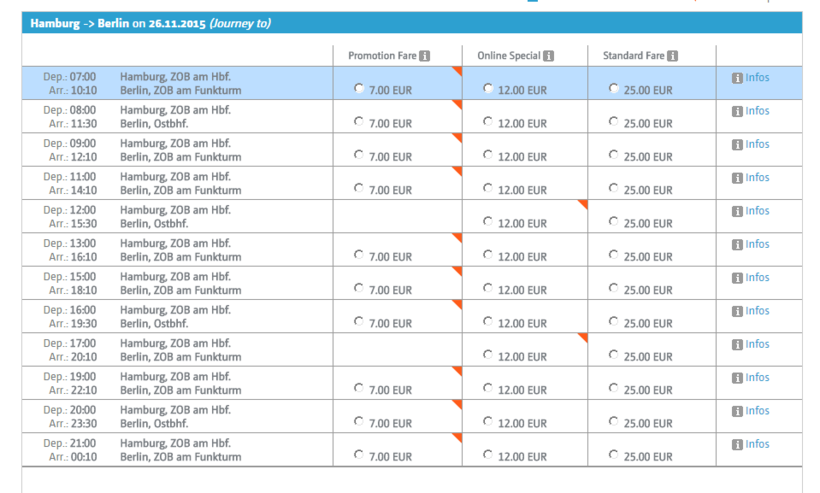Click Hamburg -> Berlin journey header bar

411,23
